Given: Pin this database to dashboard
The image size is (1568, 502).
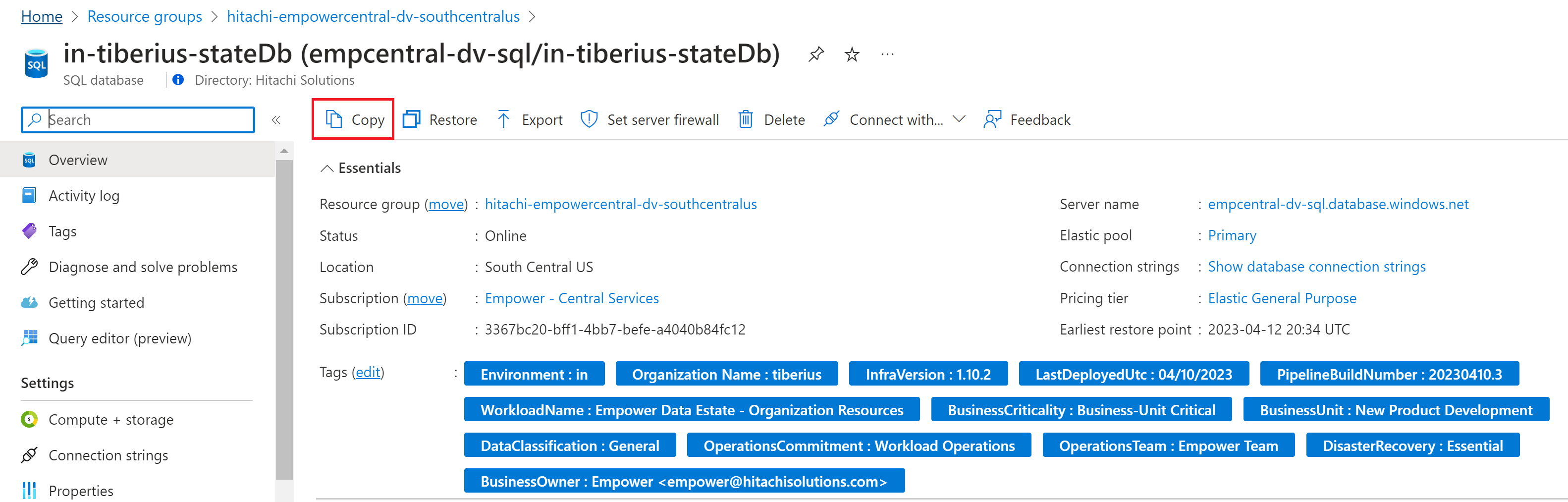Looking at the screenshot, I should [x=815, y=54].
